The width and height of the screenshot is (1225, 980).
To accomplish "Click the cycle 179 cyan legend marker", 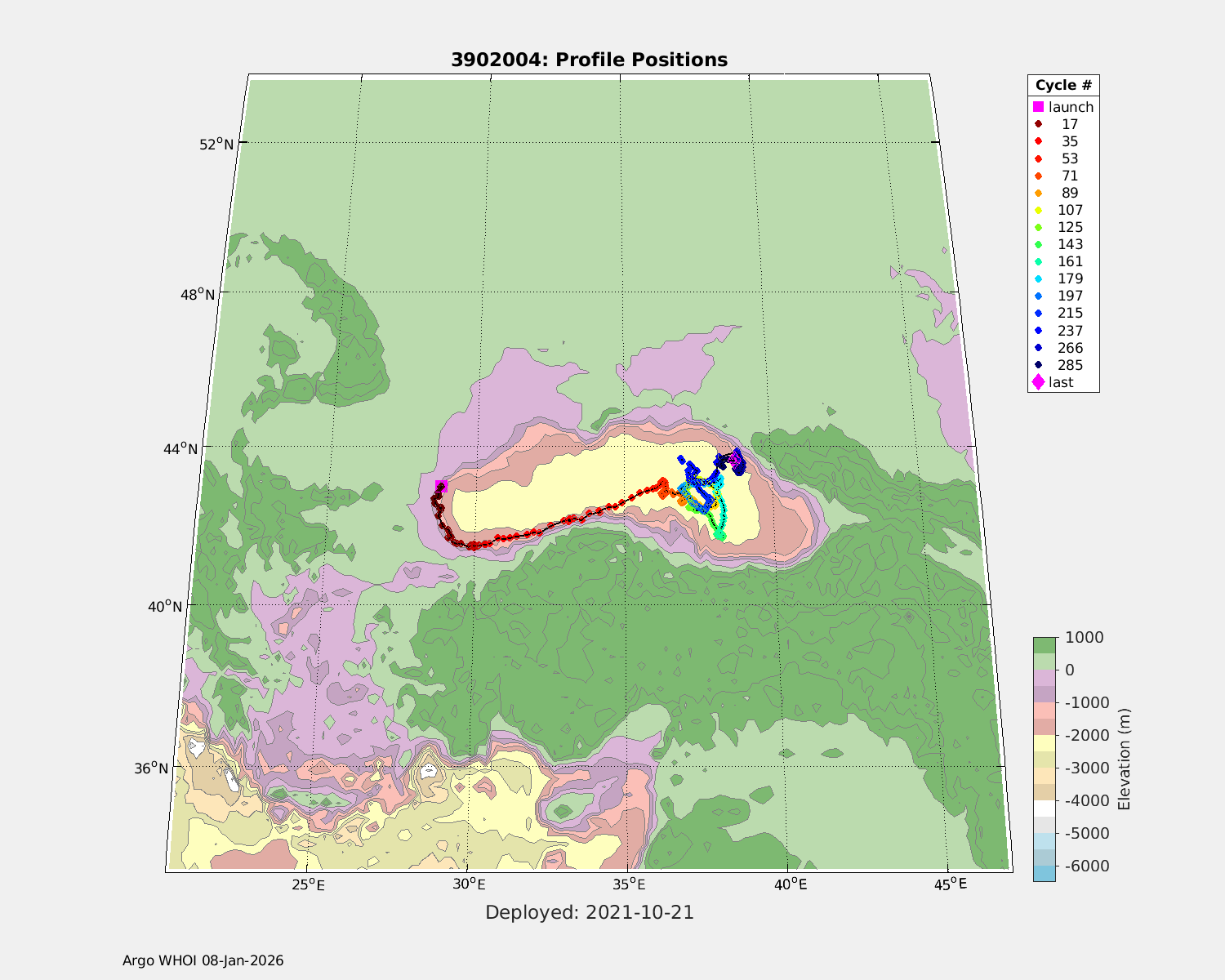I will [x=1038, y=278].
